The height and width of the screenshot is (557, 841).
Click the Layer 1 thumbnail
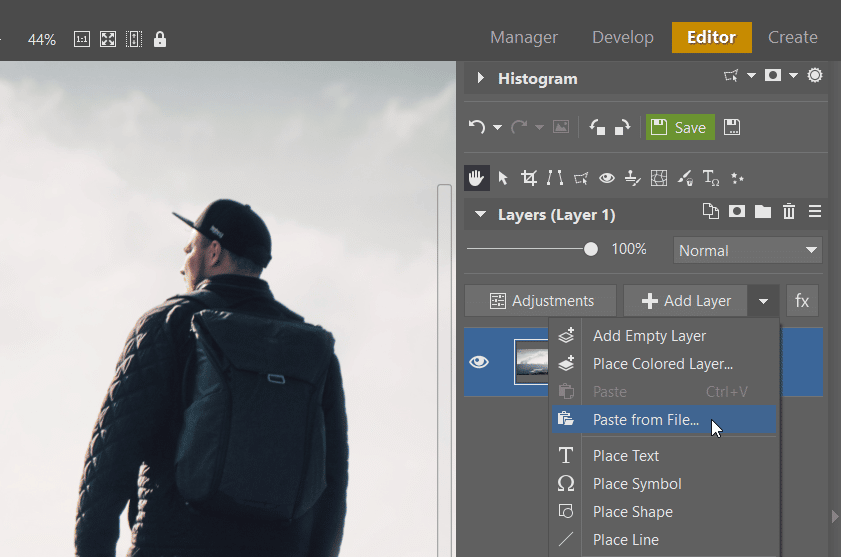pos(531,362)
